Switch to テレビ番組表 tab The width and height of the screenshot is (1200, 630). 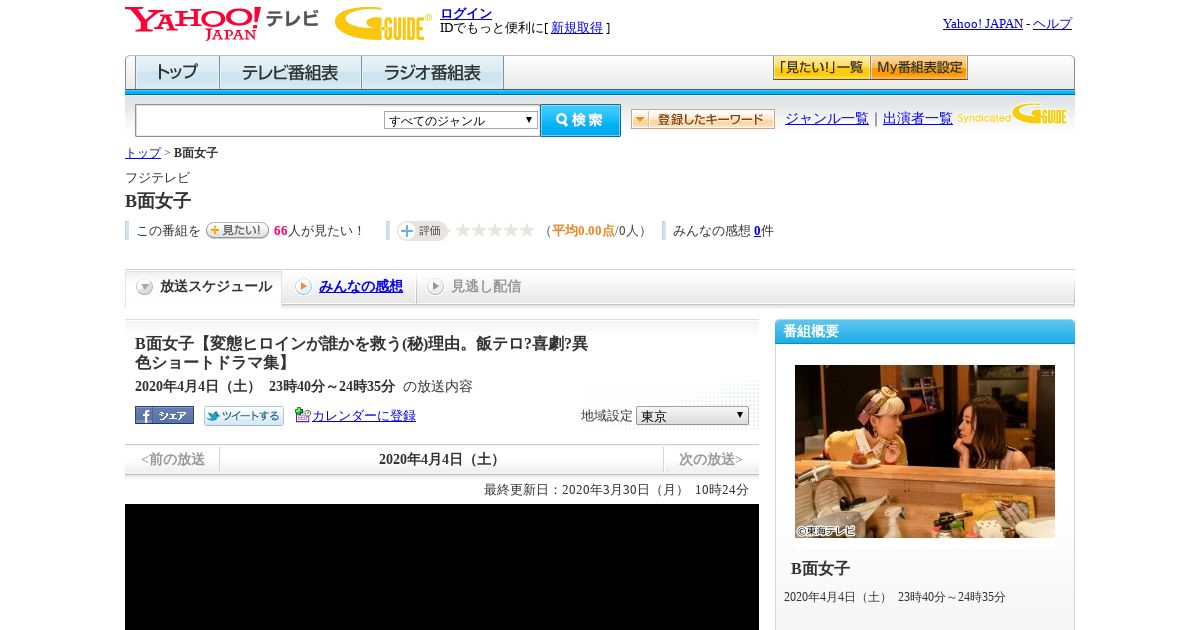(x=290, y=72)
